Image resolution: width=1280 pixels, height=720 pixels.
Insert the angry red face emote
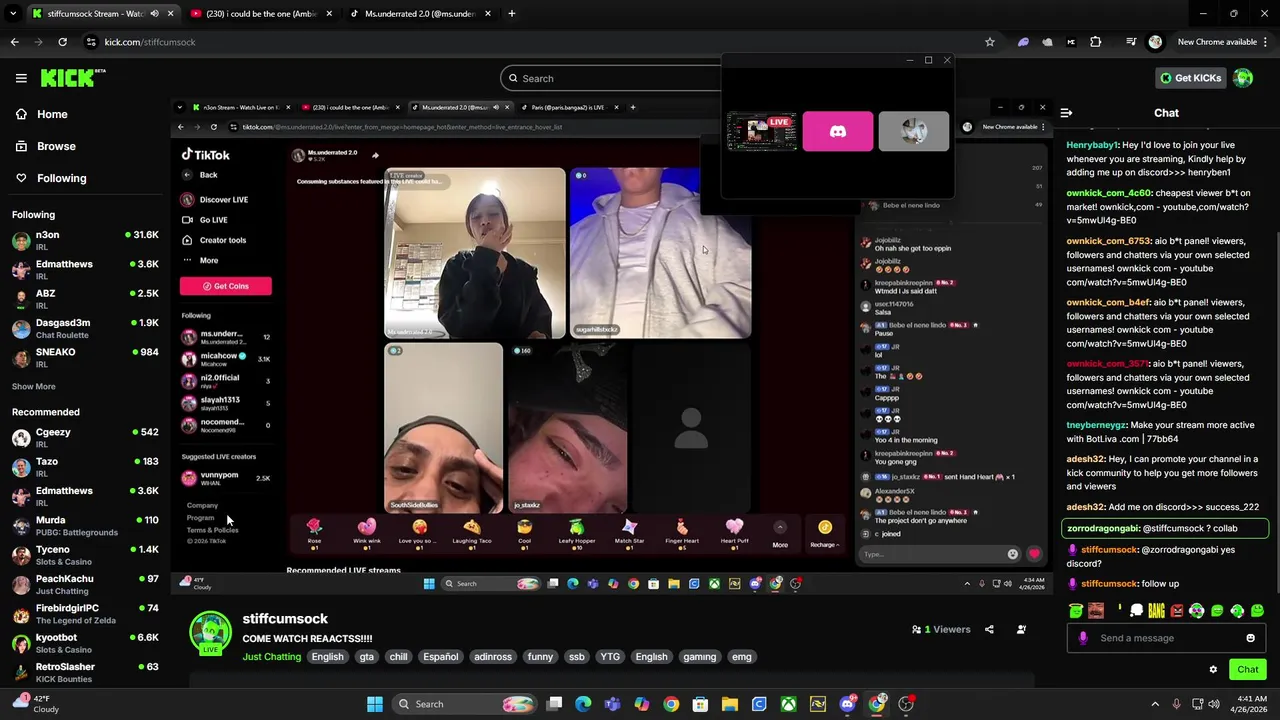(1176, 611)
